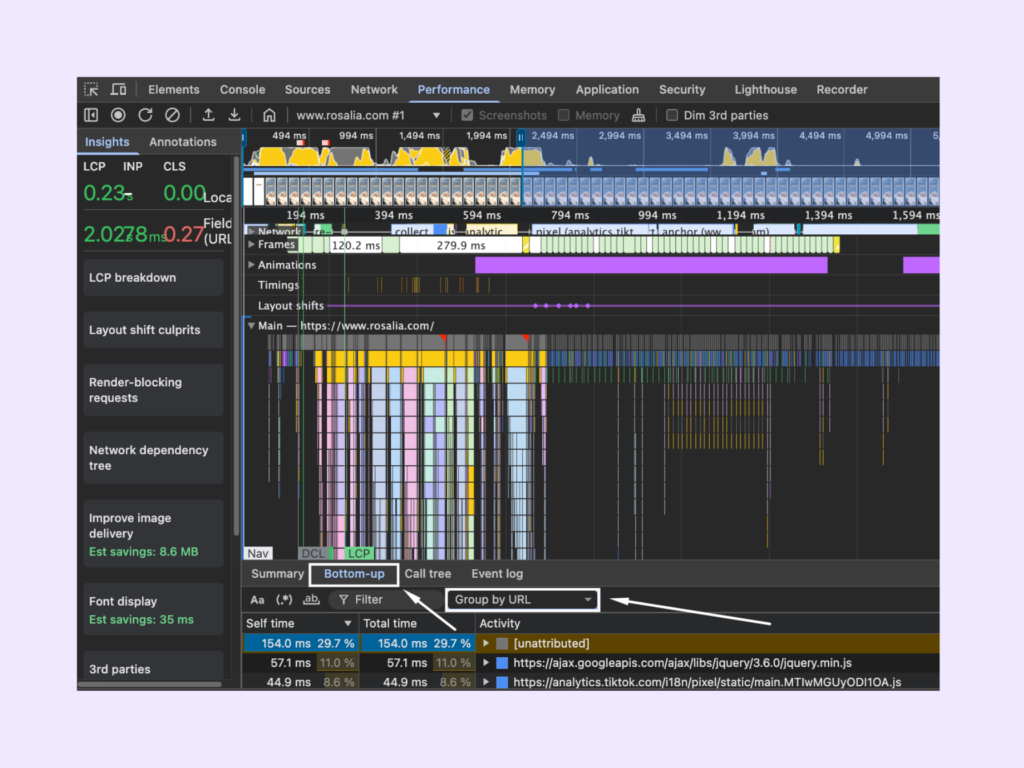Screen dimensions: 1024x768
Task: Expand the Frames track
Action: click(251, 244)
